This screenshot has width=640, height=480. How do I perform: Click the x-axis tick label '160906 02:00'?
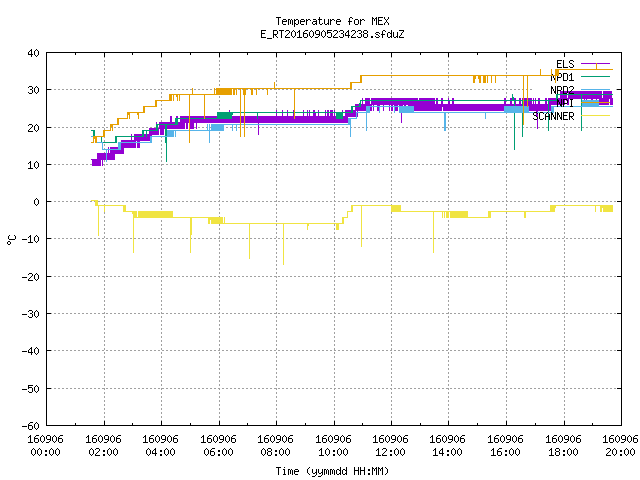click(103, 446)
